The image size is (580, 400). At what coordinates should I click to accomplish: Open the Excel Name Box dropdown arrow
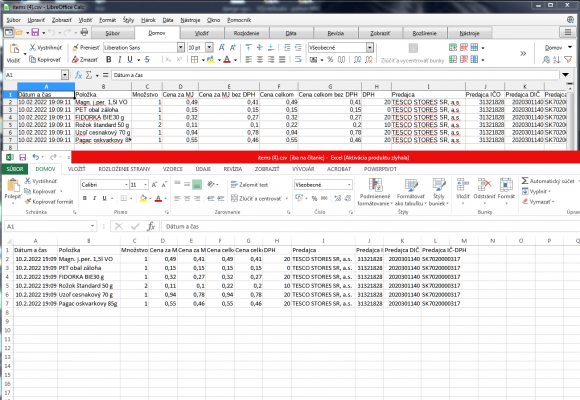(x=92, y=226)
